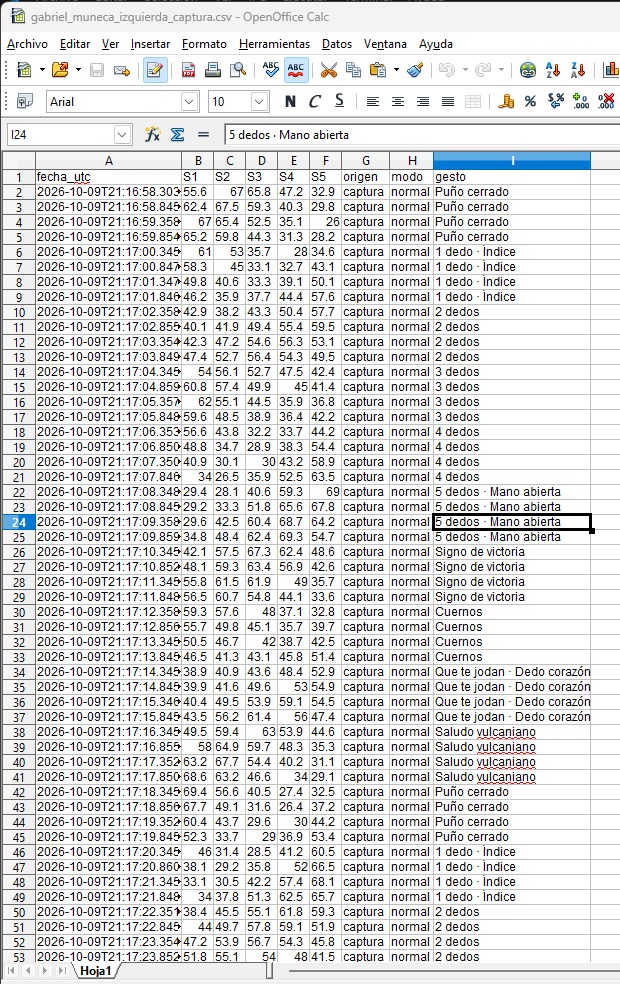Screen dimensions: 620x984
Task: Click the Arial font name field
Action: [x=114, y=102]
